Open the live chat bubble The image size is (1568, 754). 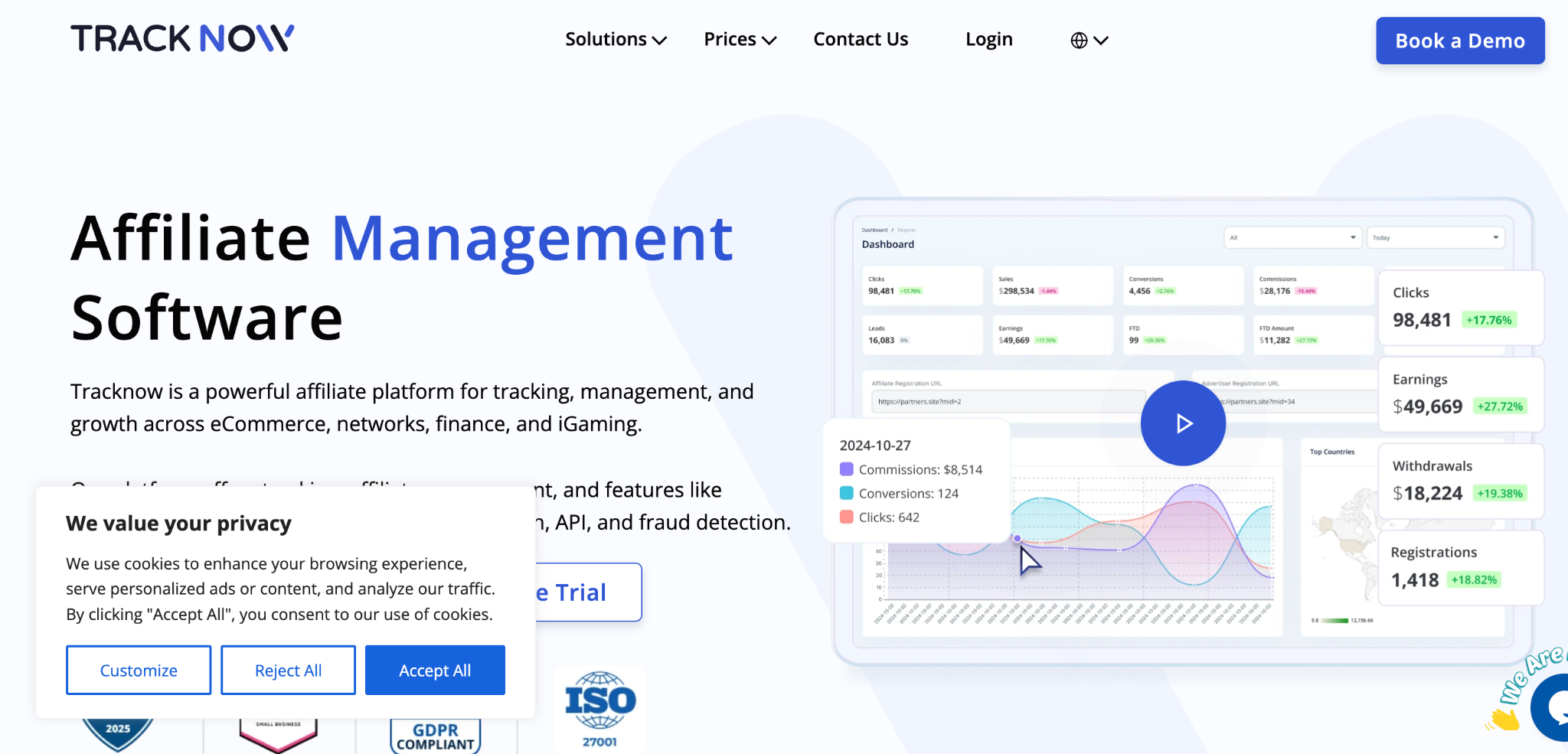1551,708
